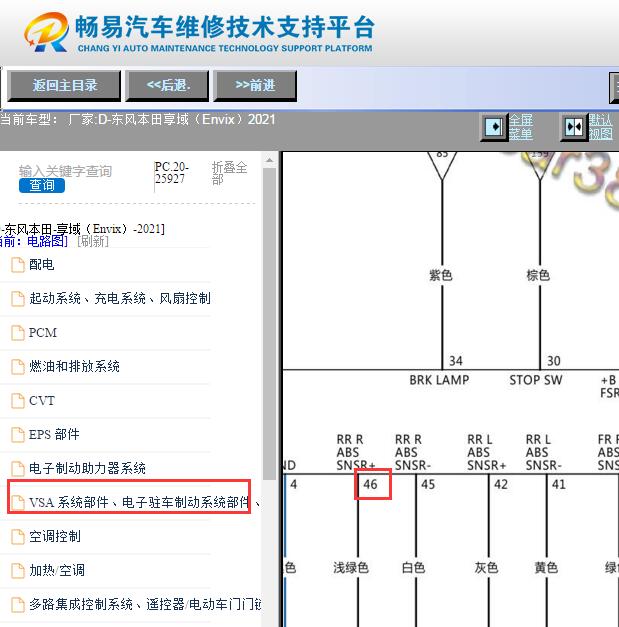Click pin 45 in wiring diagram

[428, 485]
